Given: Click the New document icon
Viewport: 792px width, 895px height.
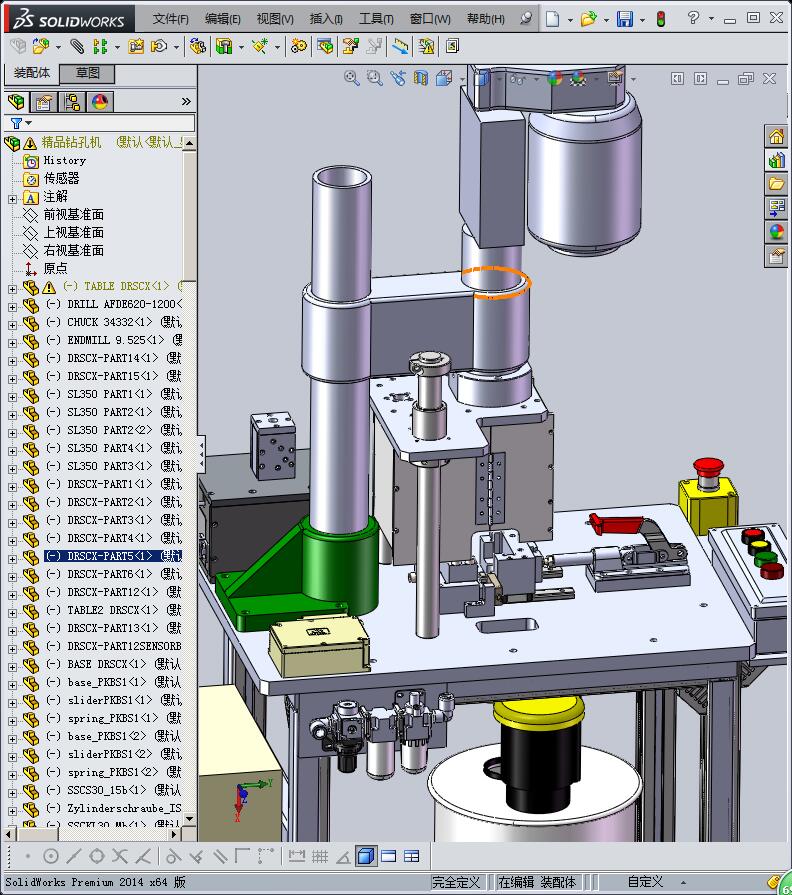Looking at the screenshot, I should [x=552, y=19].
